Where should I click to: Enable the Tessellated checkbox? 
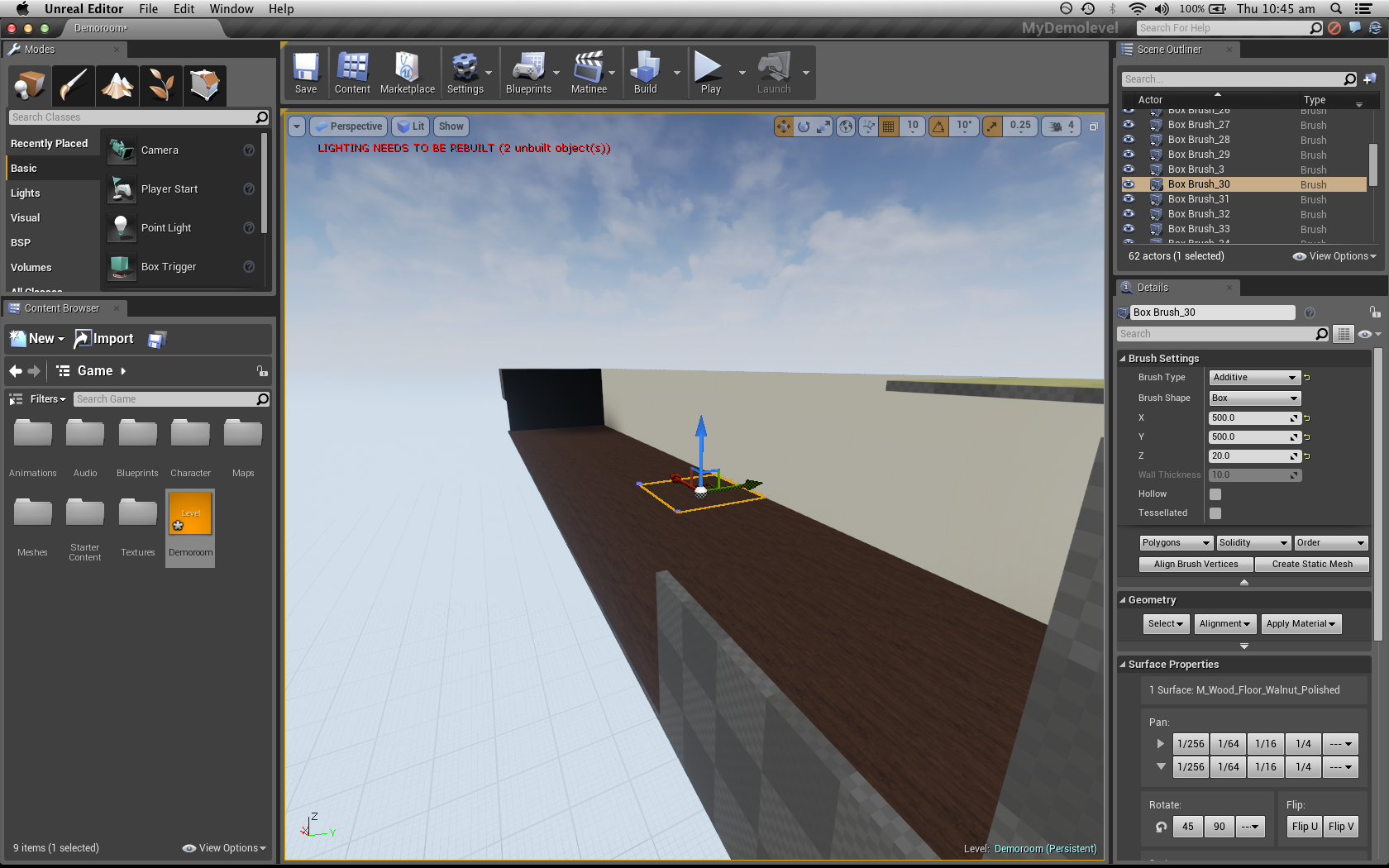coord(1215,513)
